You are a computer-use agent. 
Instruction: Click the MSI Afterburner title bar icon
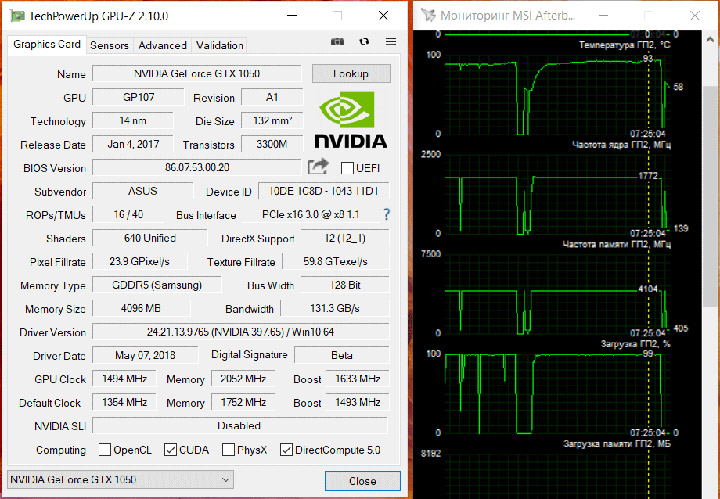pos(428,15)
